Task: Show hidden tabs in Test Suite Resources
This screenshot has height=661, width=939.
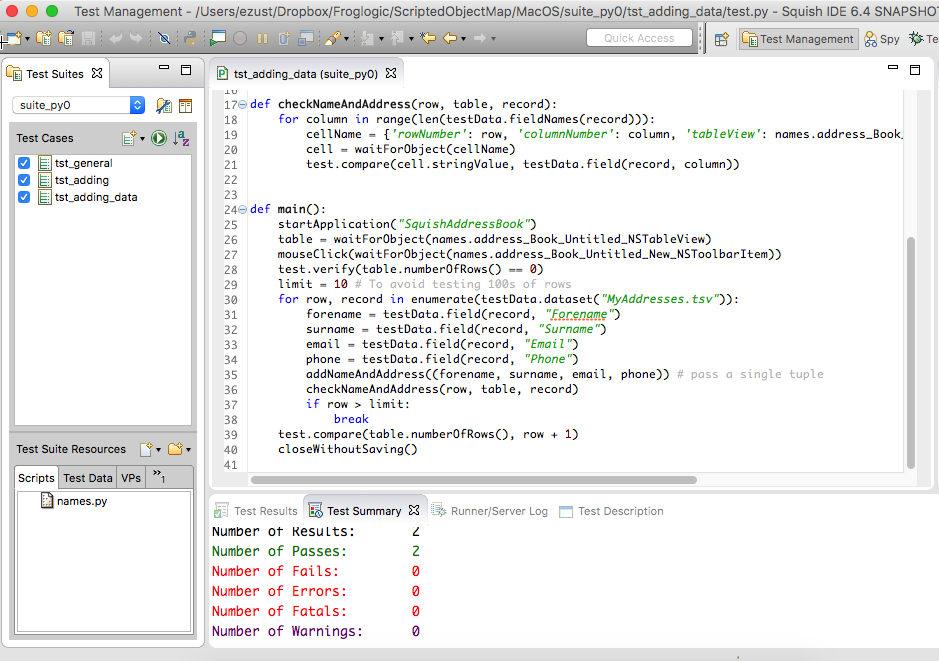Action: pyautogui.click(x=158, y=477)
